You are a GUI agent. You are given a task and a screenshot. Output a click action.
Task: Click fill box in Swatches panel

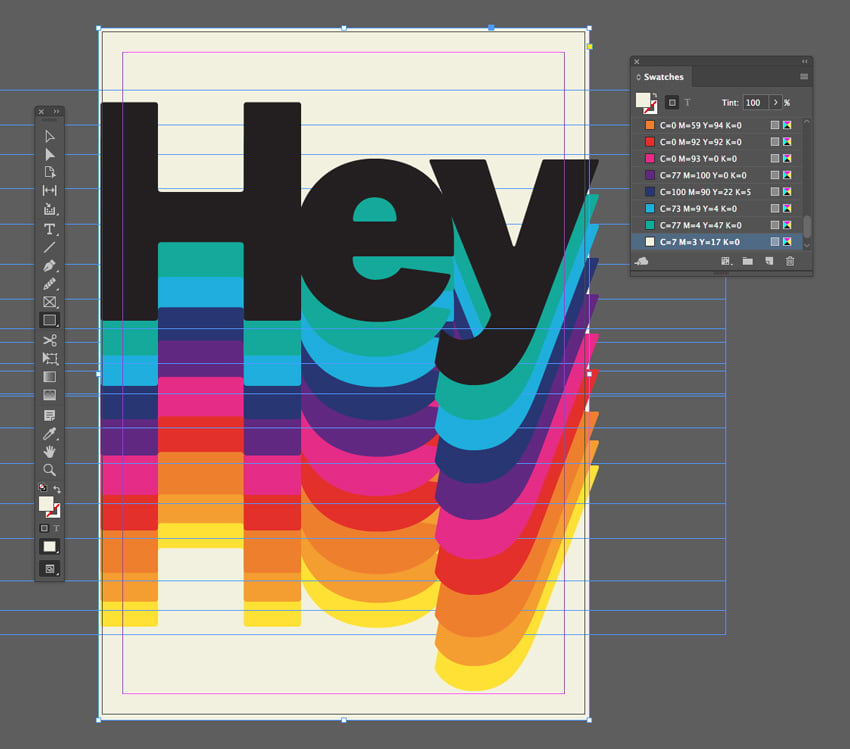[x=643, y=100]
